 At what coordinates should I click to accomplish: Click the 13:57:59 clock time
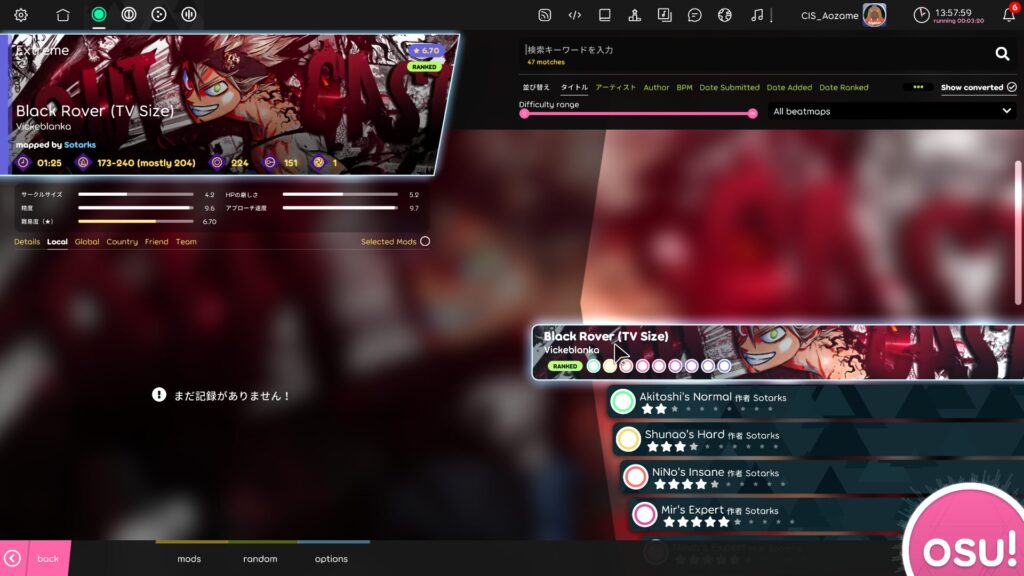(x=953, y=12)
